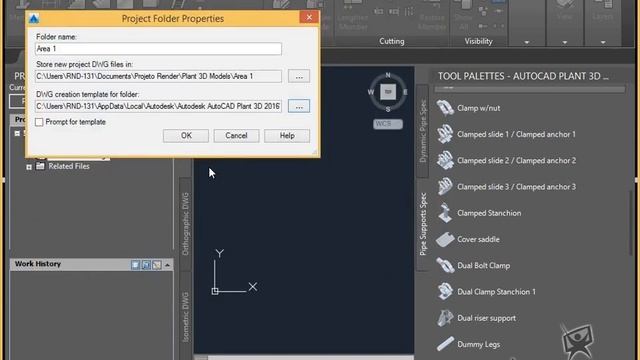640x360 pixels.
Task: Click the DWG creation template path field
Action: point(158,106)
